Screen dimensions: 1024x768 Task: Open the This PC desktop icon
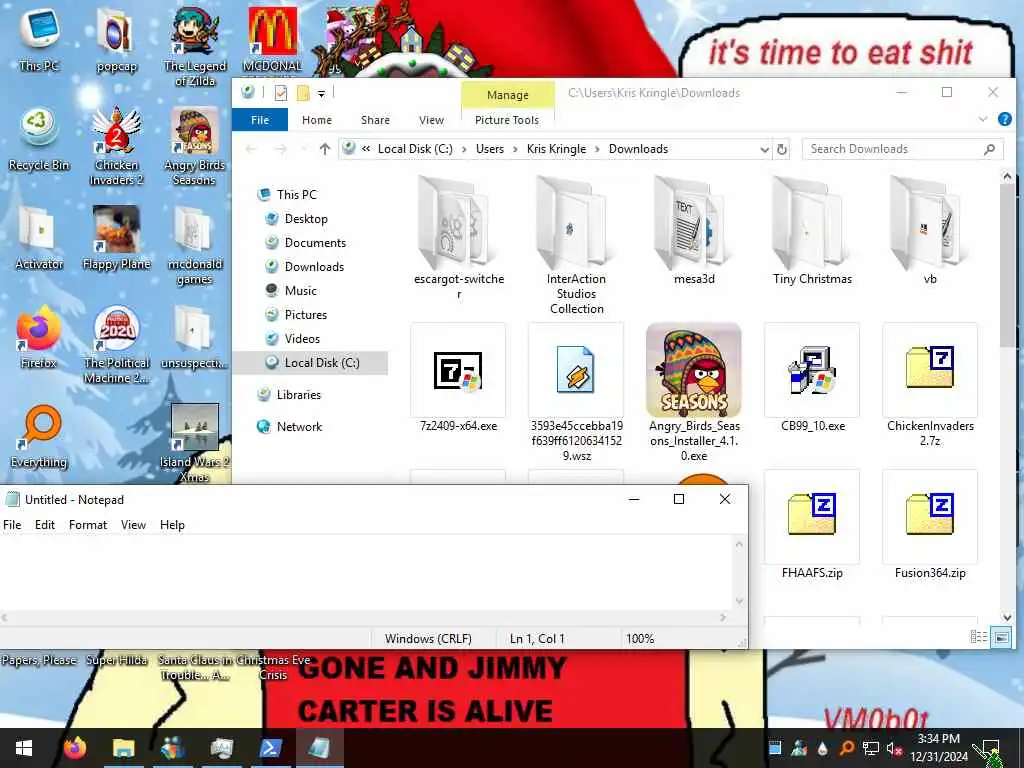[39, 39]
